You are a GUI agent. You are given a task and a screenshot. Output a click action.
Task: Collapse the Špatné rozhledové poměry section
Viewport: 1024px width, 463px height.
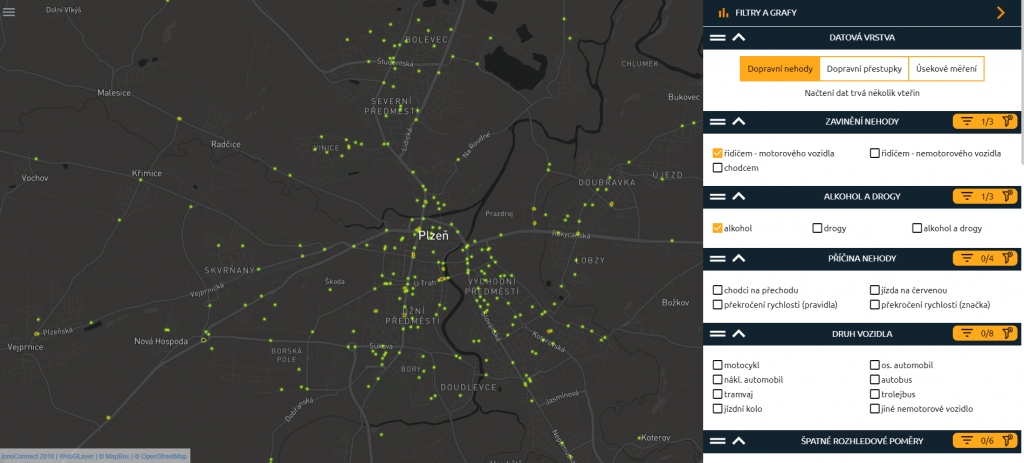point(739,441)
